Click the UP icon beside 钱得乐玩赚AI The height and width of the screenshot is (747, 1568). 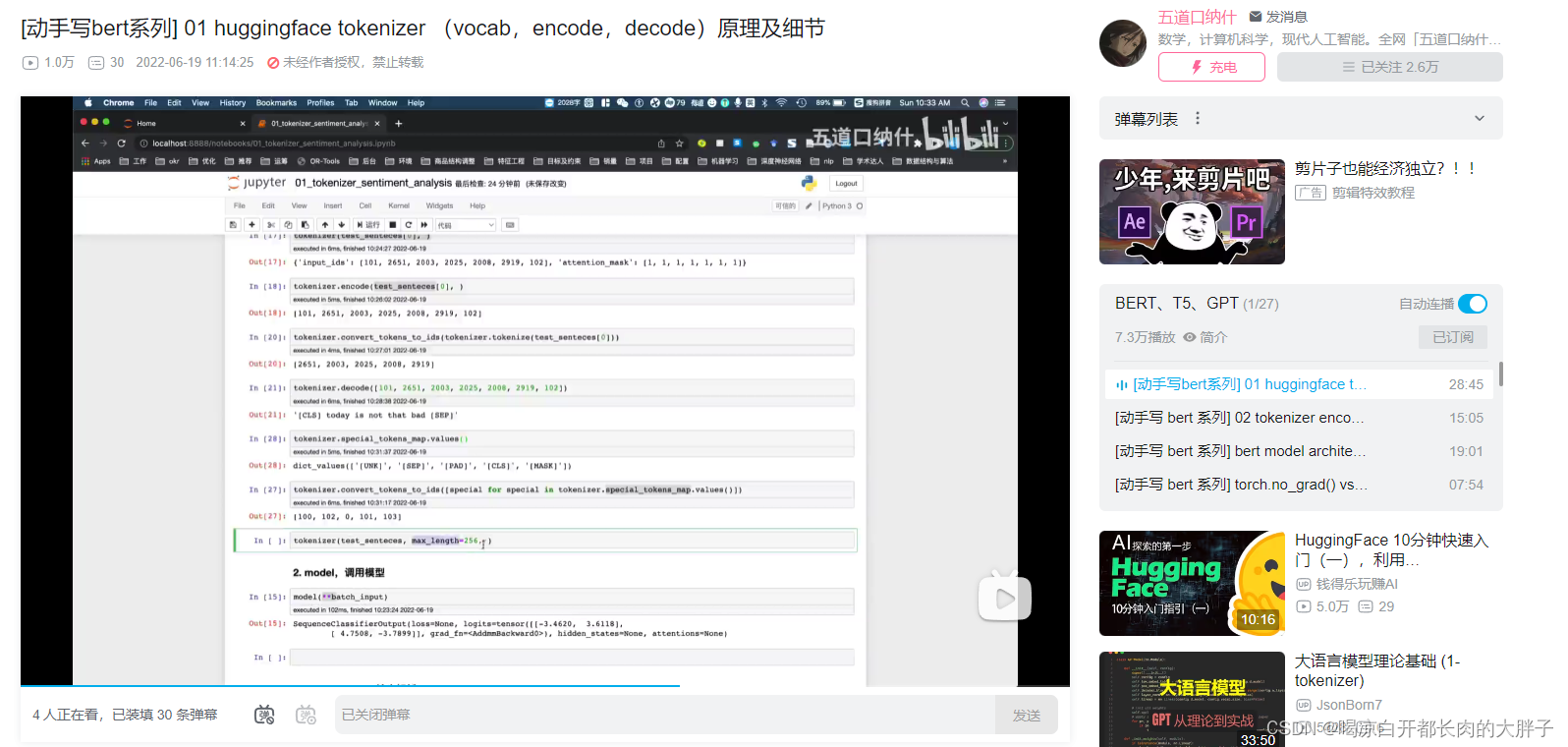pyautogui.click(x=1304, y=584)
